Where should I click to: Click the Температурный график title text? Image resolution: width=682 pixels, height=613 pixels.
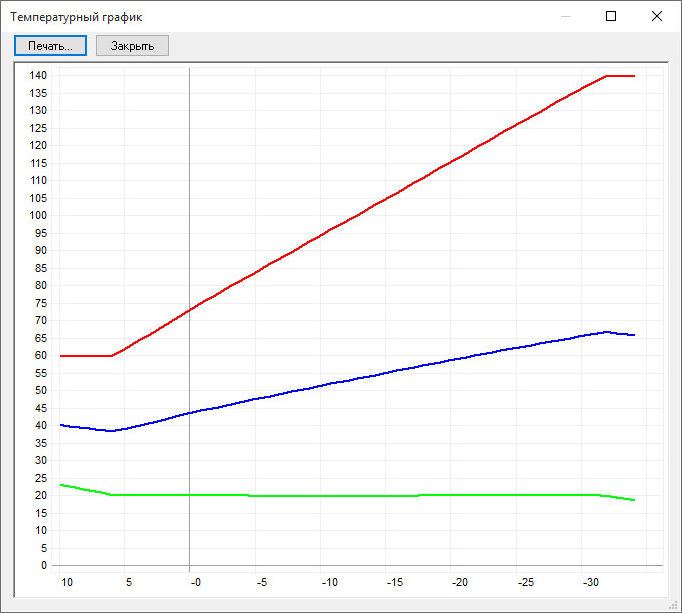click(76, 17)
